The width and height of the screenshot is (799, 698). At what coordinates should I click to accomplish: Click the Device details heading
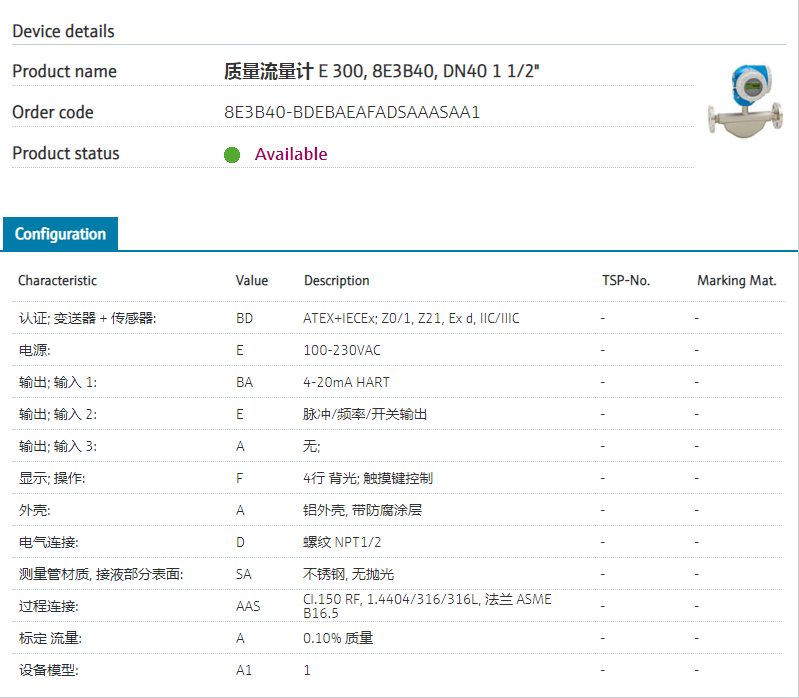coord(63,31)
